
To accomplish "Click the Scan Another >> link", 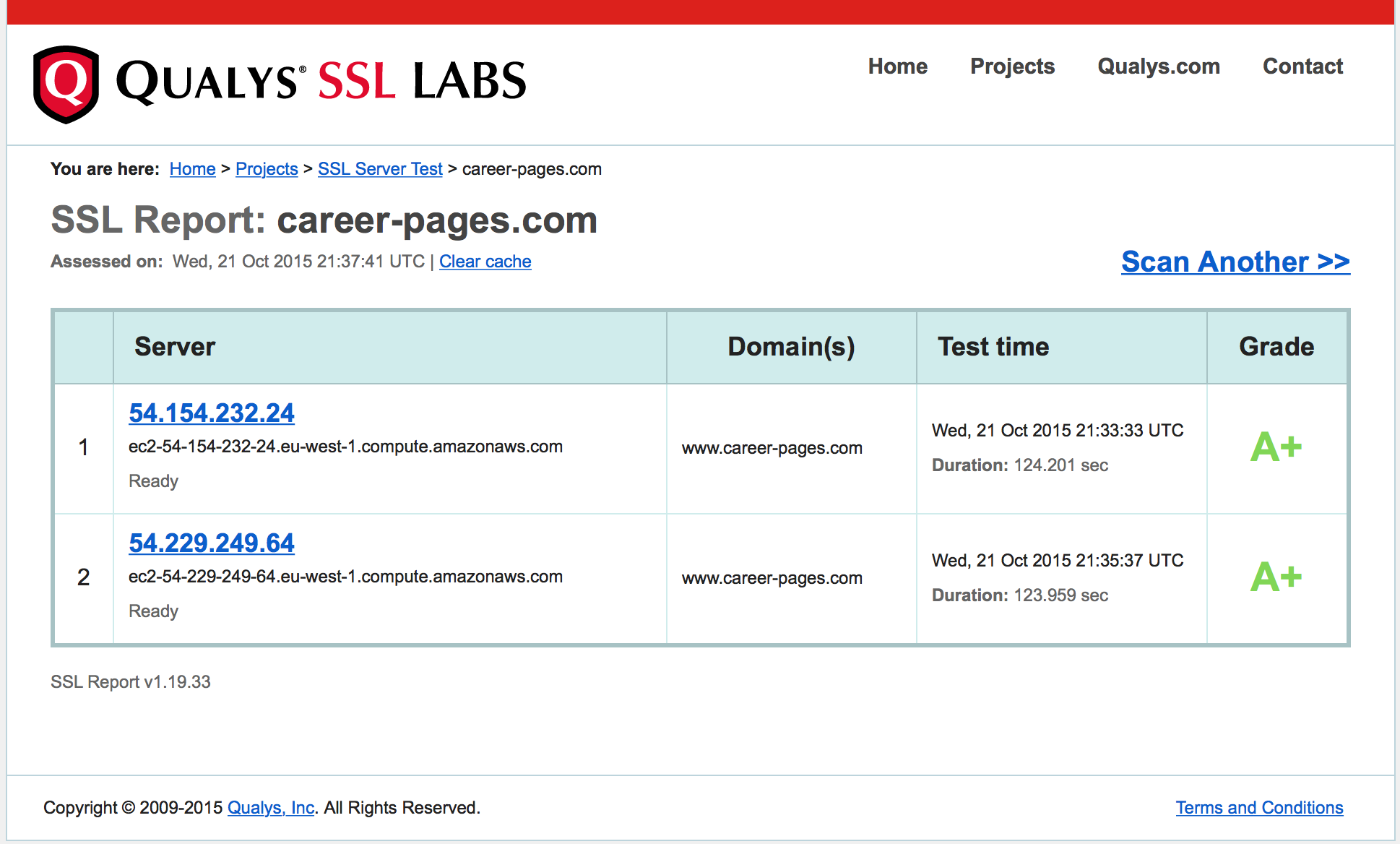I will [x=1235, y=262].
